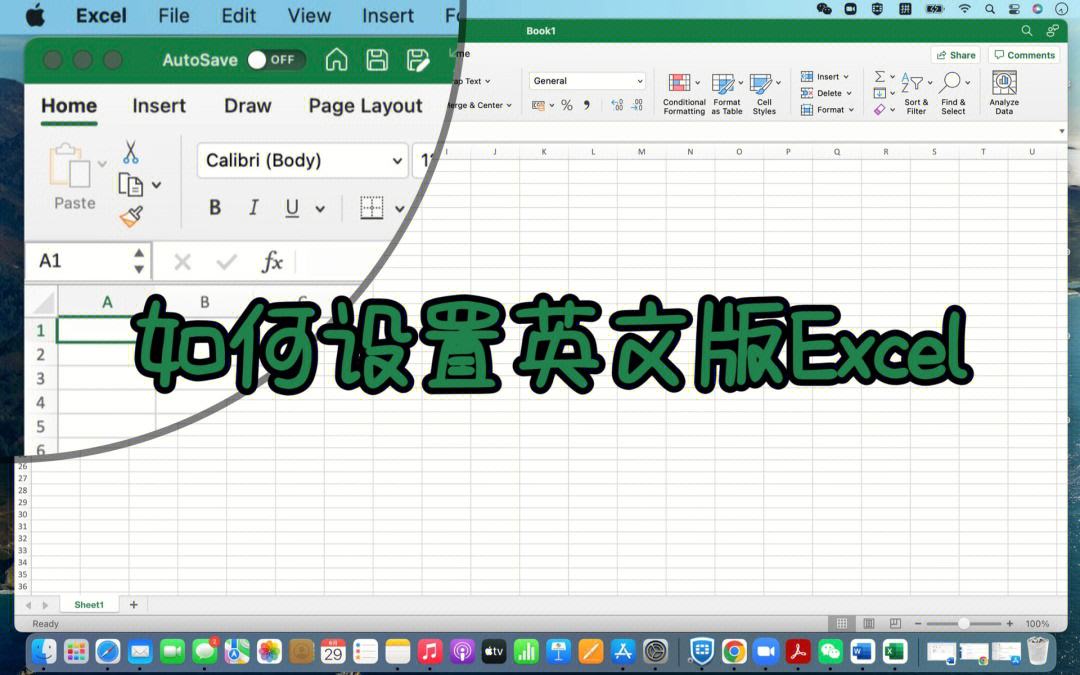Click the Delete cells button
The height and width of the screenshot is (675, 1080).
tap(827, 93)
